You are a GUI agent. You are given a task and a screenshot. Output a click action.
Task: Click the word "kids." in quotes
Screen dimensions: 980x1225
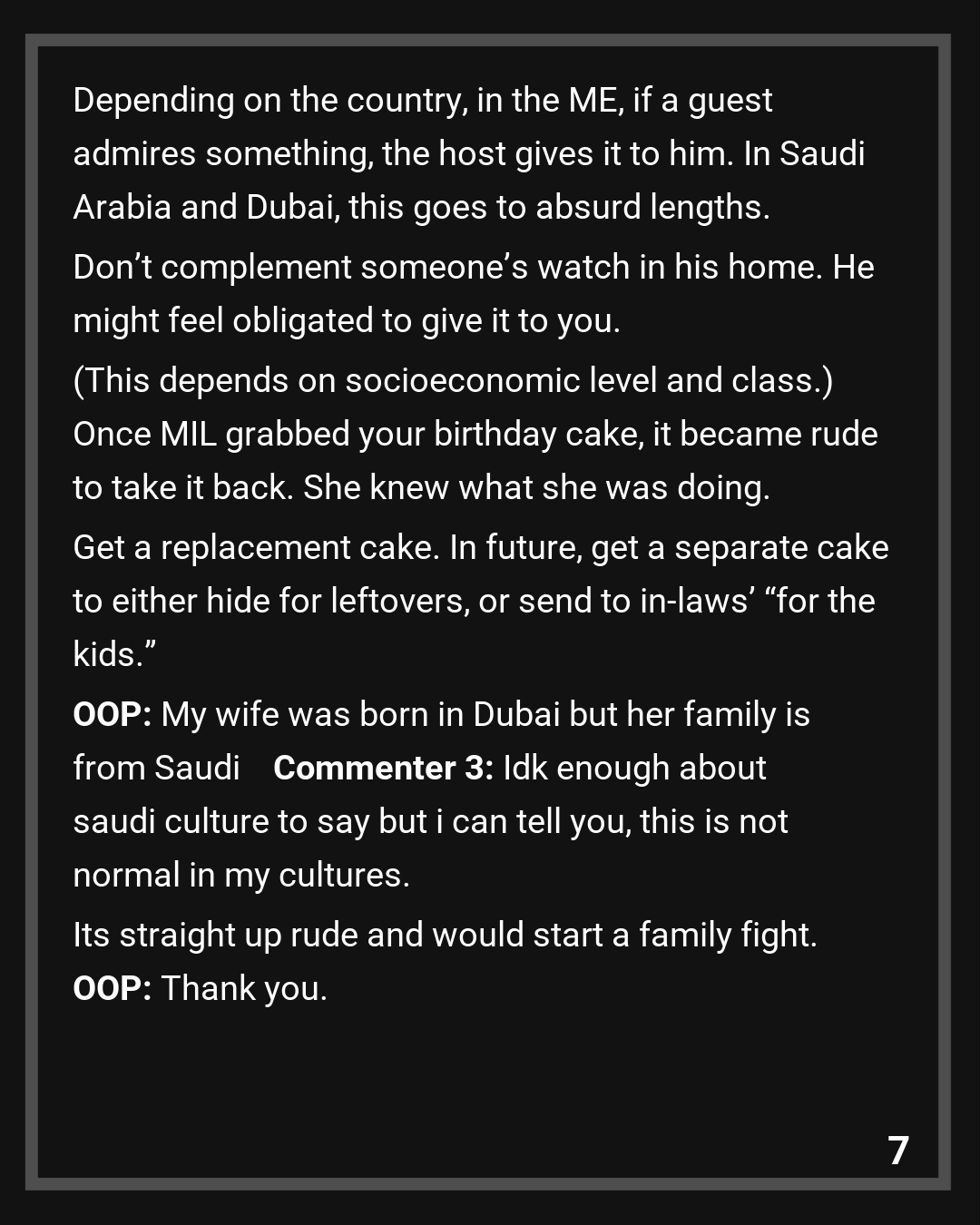(114, 655)
